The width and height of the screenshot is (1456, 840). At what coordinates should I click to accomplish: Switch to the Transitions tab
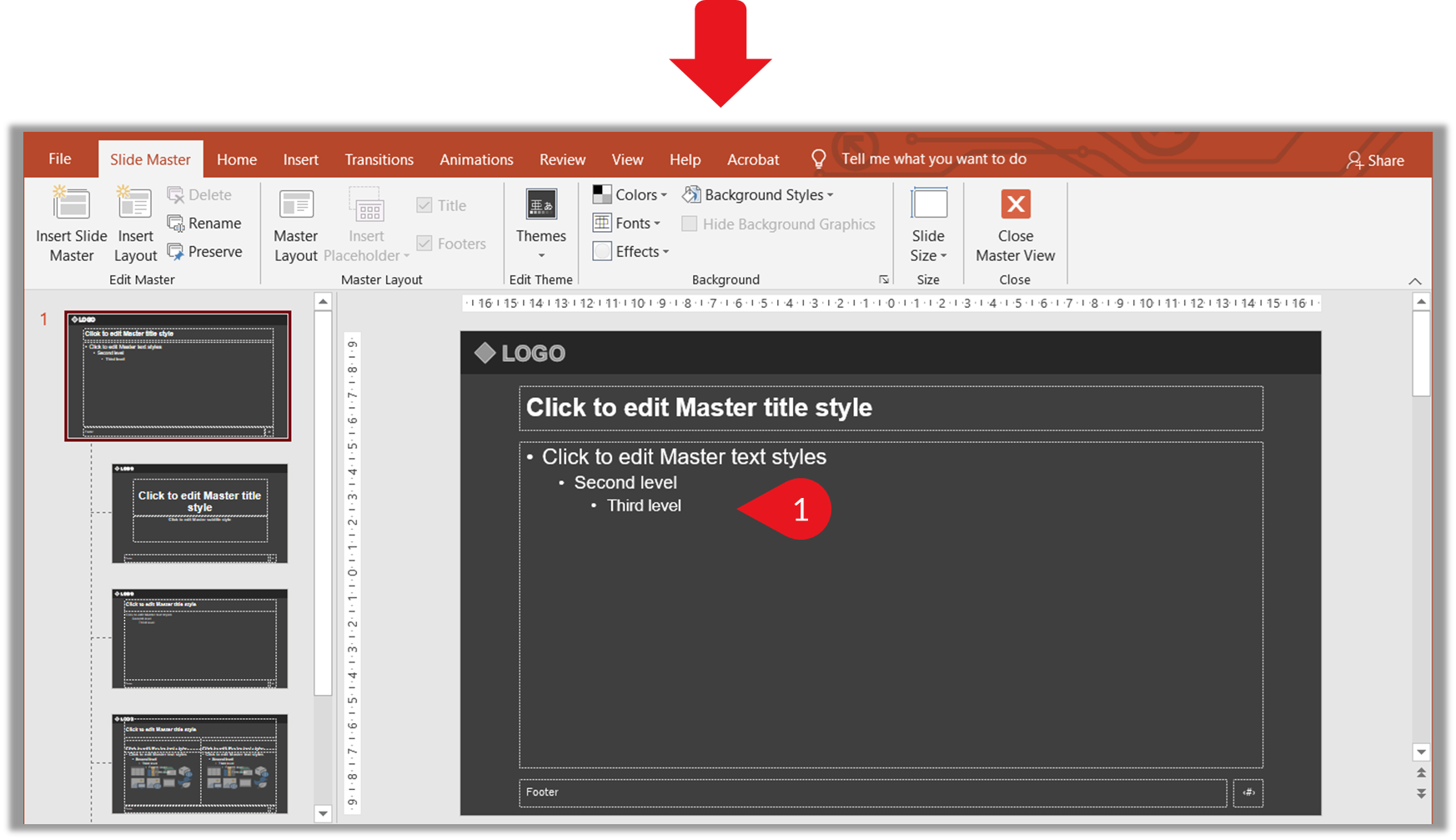(x=379, y=159)
